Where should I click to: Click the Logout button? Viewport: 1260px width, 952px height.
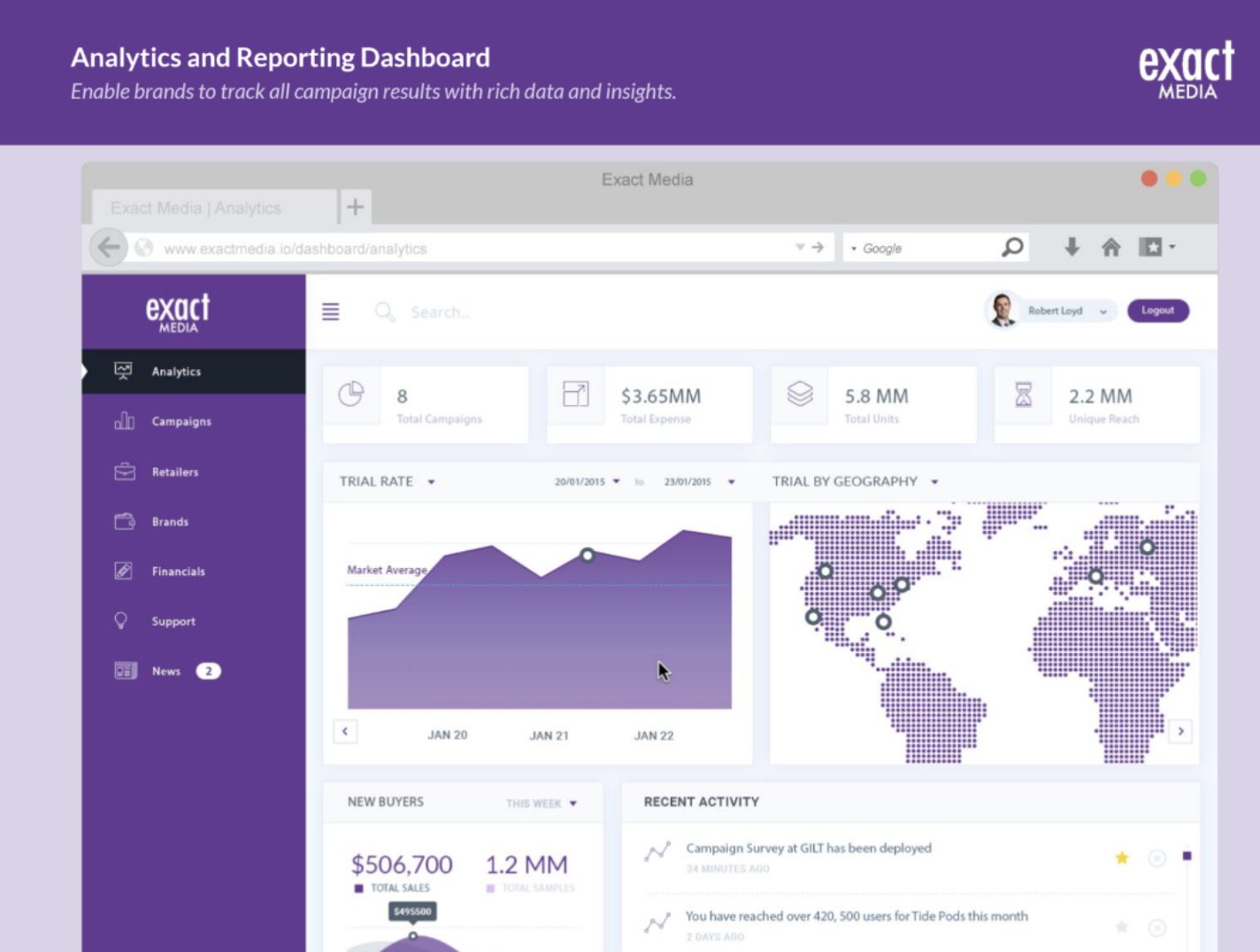point(1158,311)
